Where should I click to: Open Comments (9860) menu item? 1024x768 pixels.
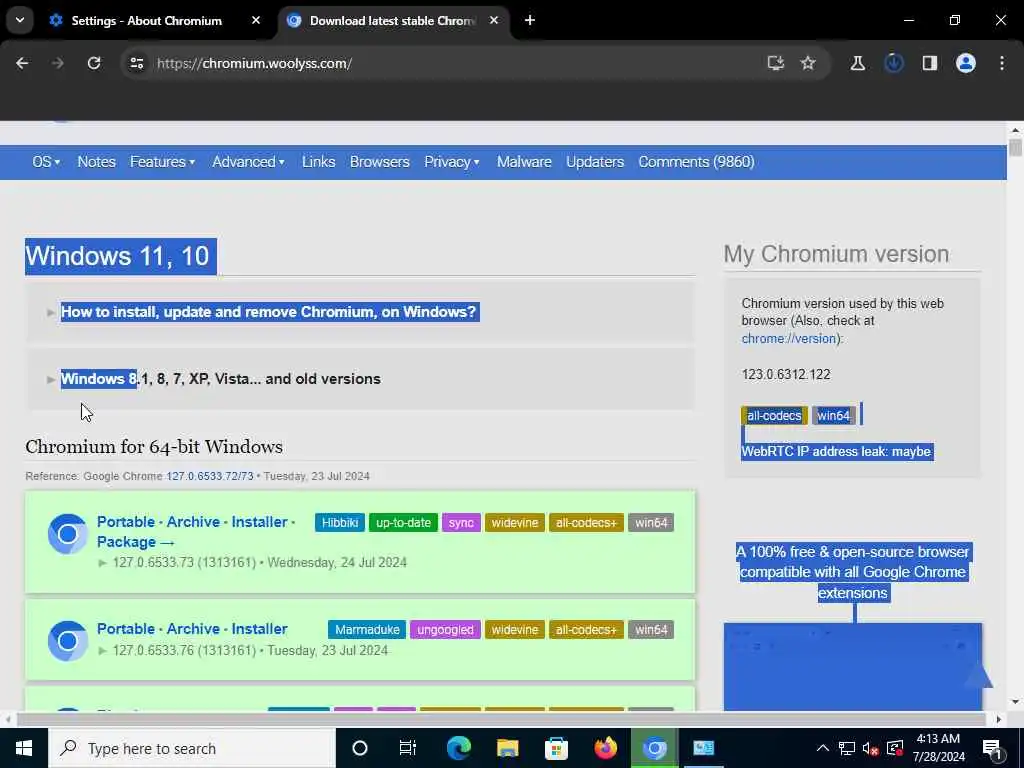[x=696, y=162]
